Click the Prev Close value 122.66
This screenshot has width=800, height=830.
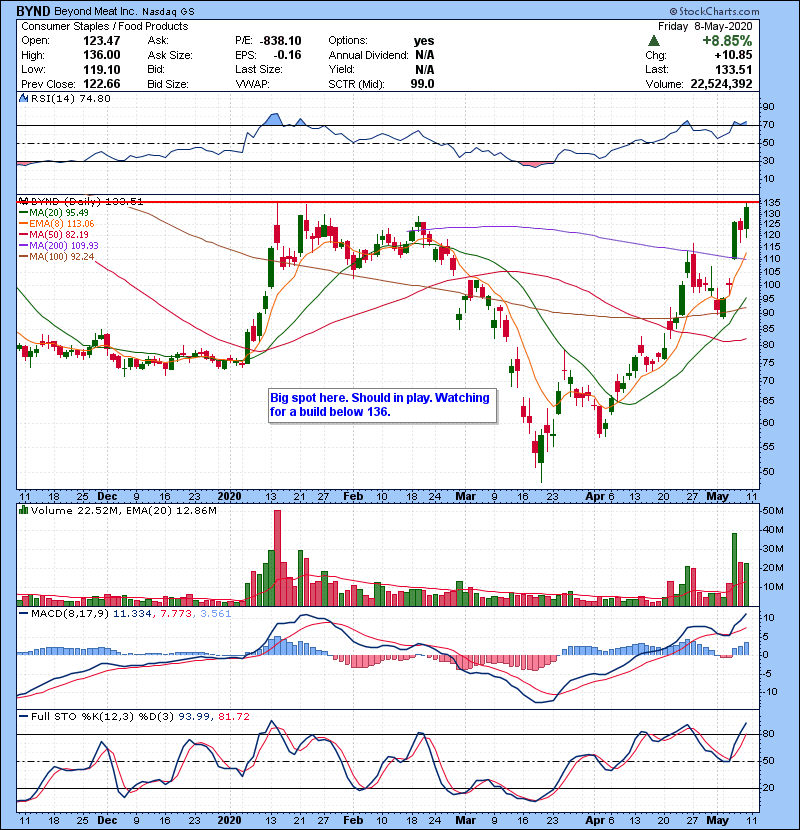click(102, 84)
